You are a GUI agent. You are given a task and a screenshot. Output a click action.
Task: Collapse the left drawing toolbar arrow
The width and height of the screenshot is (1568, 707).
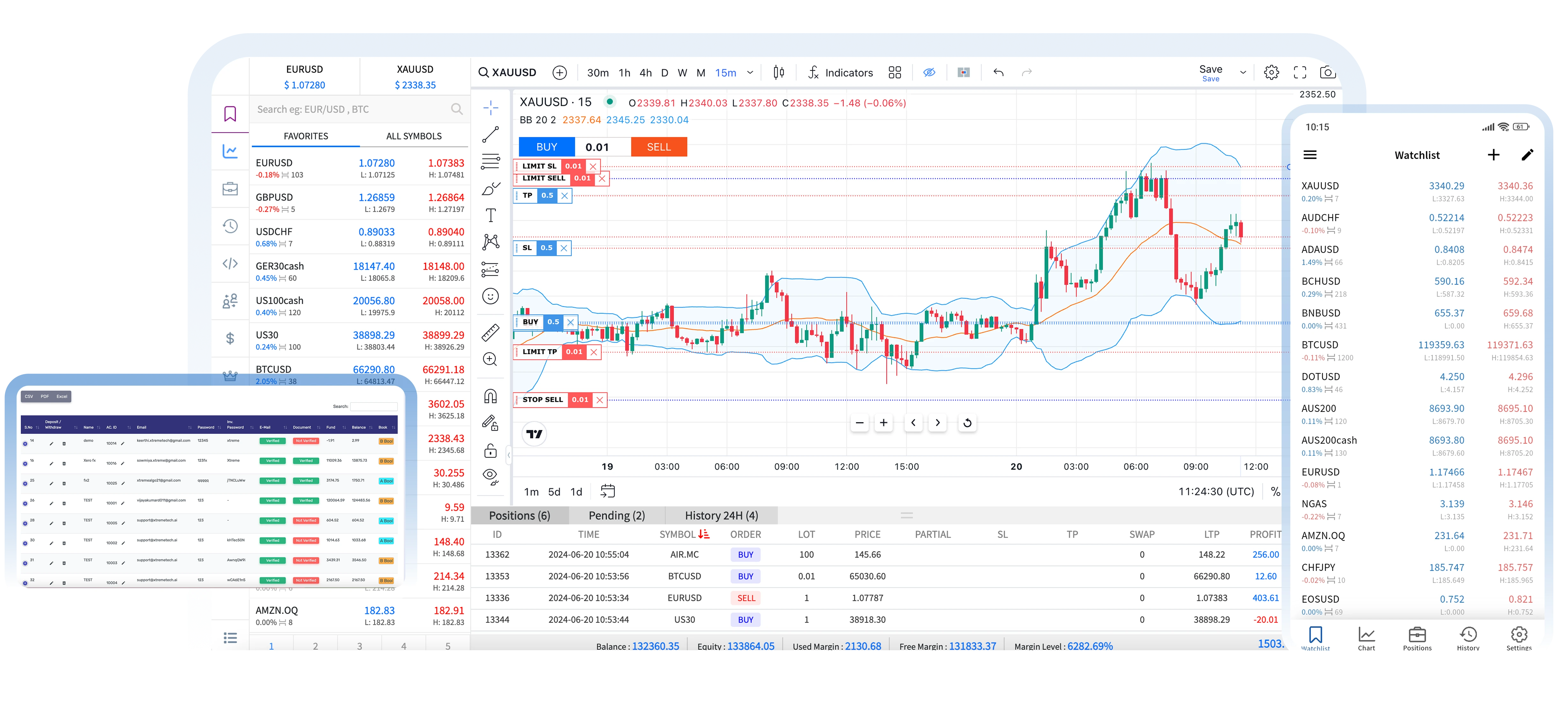coord(509,454)
